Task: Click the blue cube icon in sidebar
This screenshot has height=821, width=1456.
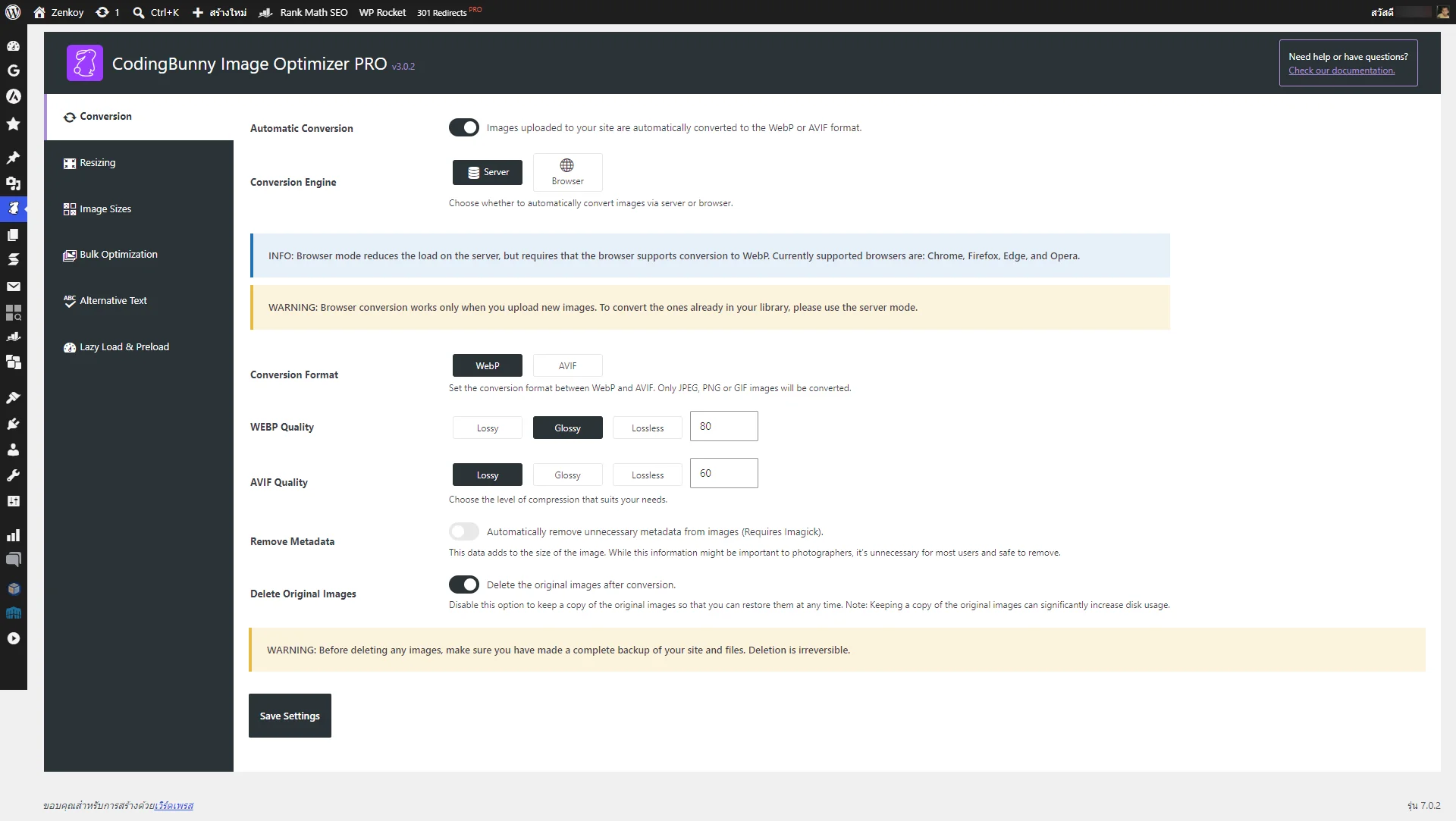Action: pyautogui.click(x=13, y=588)
